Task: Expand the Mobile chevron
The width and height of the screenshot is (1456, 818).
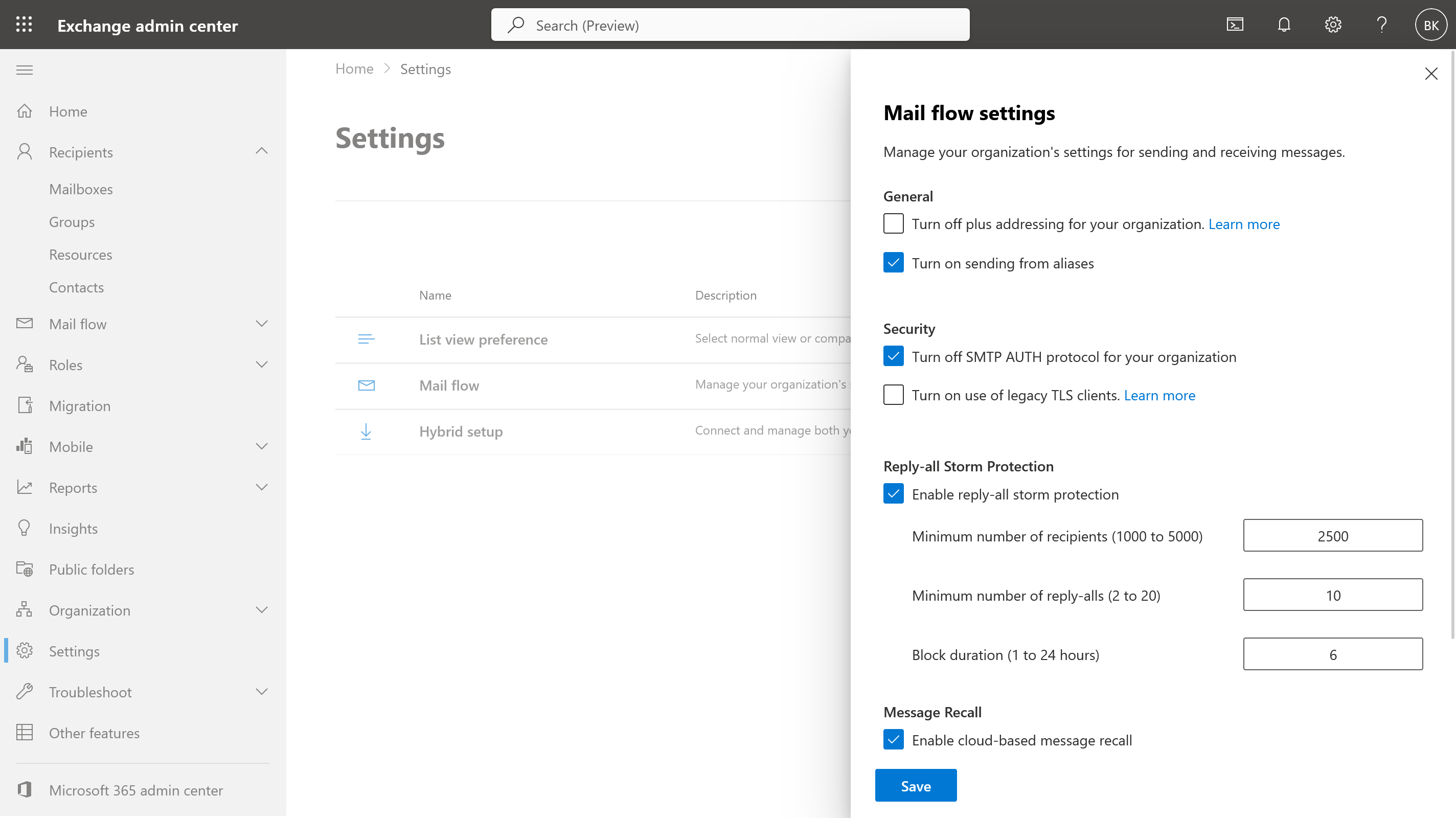Action: point(261,446)
